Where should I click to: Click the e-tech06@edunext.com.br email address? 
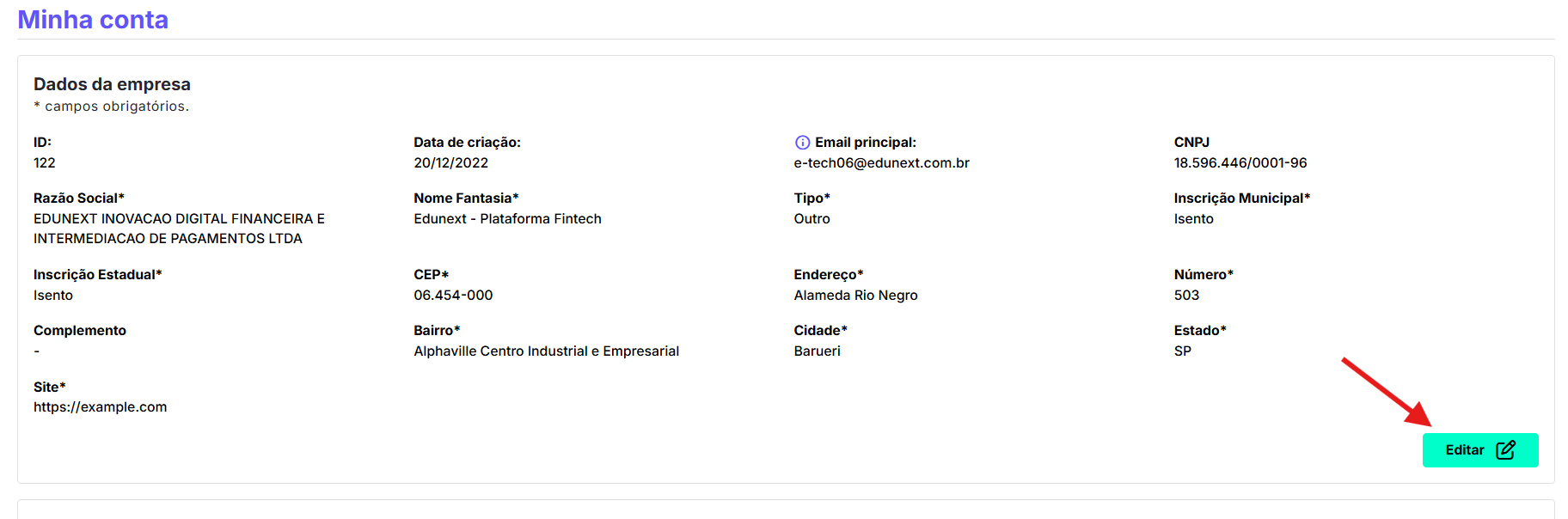[x=881, y=163]
